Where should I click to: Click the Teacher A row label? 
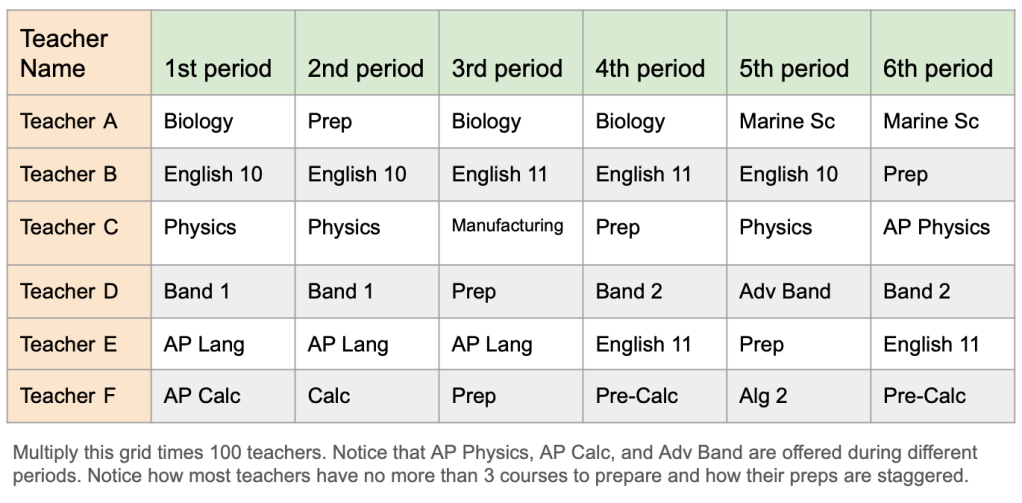[69, 122]
